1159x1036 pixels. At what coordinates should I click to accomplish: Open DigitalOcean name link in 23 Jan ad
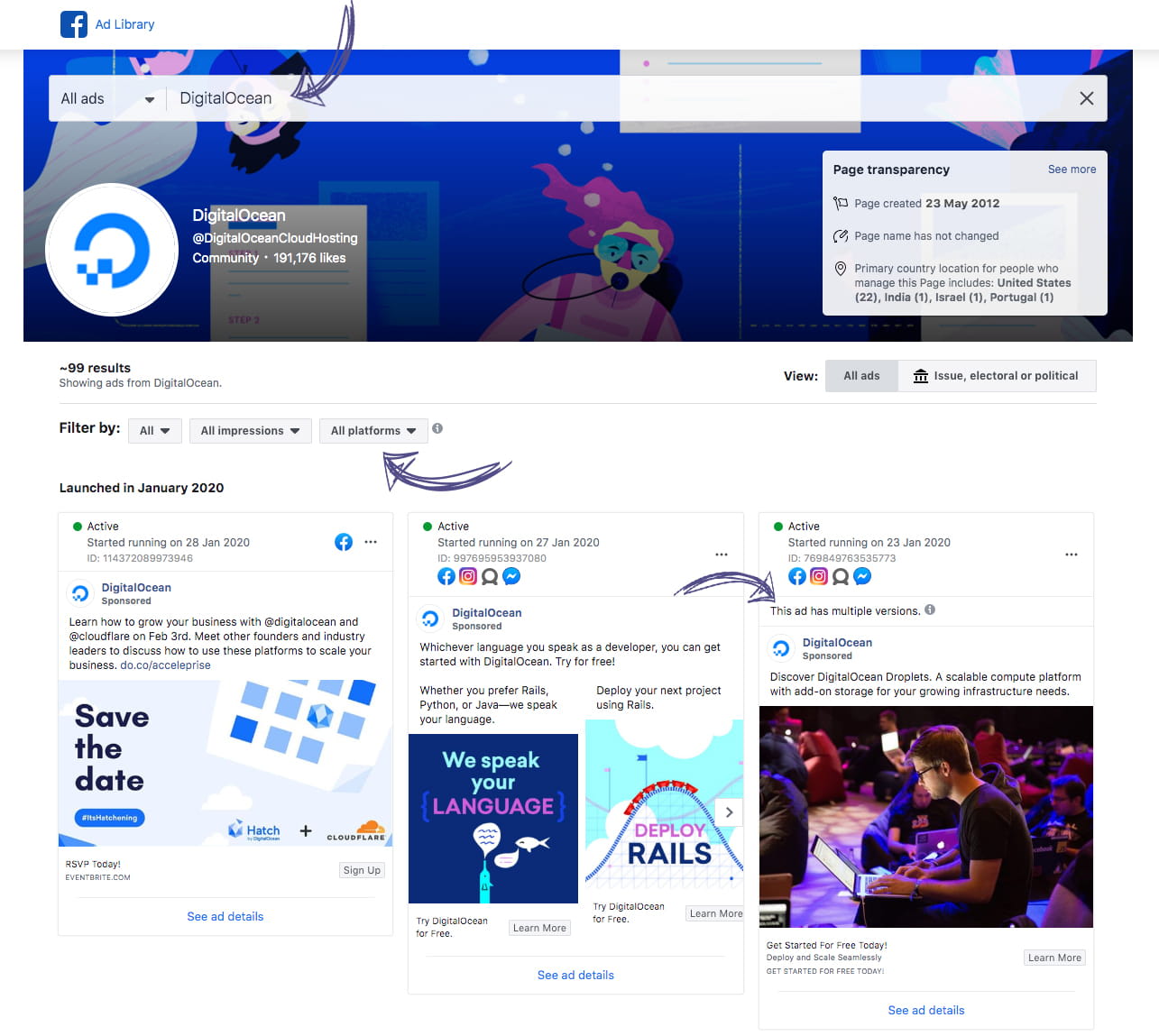click(x=837, y=642)
